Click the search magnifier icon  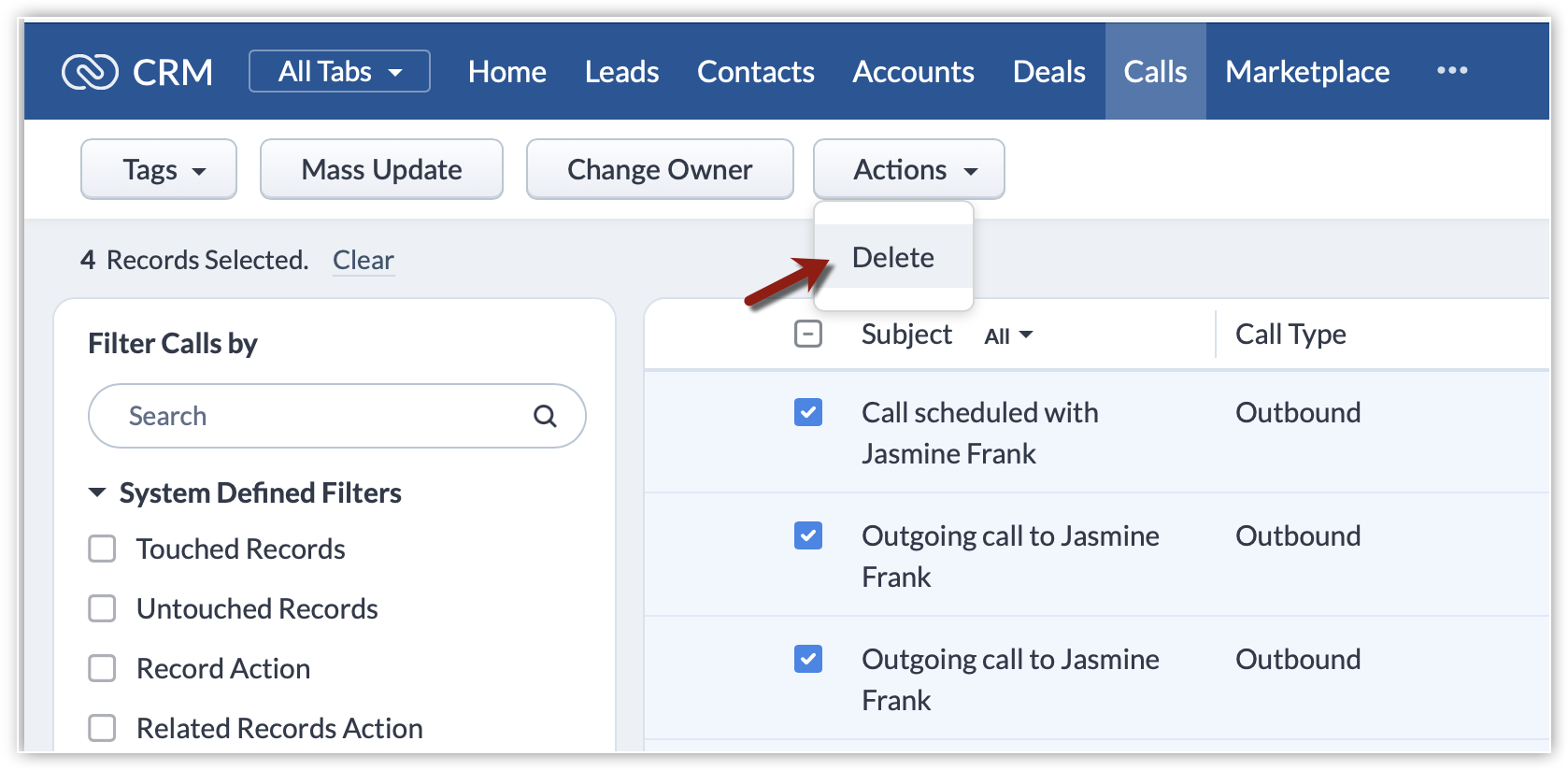coord(545,416)
